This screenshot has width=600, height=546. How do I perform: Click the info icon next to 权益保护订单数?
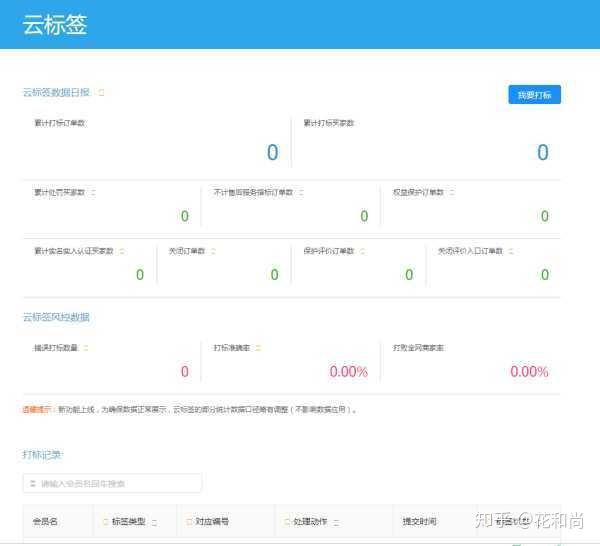coord(452,192)
